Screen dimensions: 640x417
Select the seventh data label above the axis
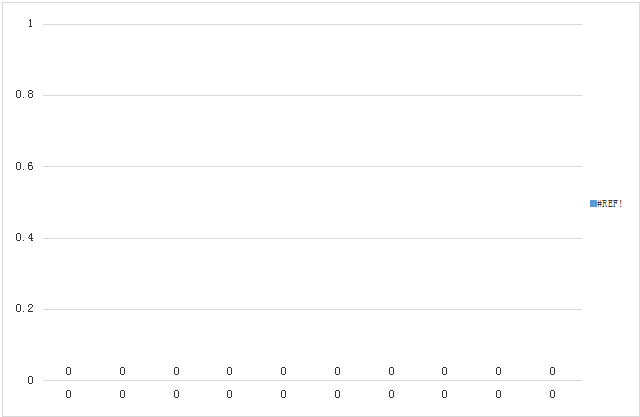coord(391,371)
